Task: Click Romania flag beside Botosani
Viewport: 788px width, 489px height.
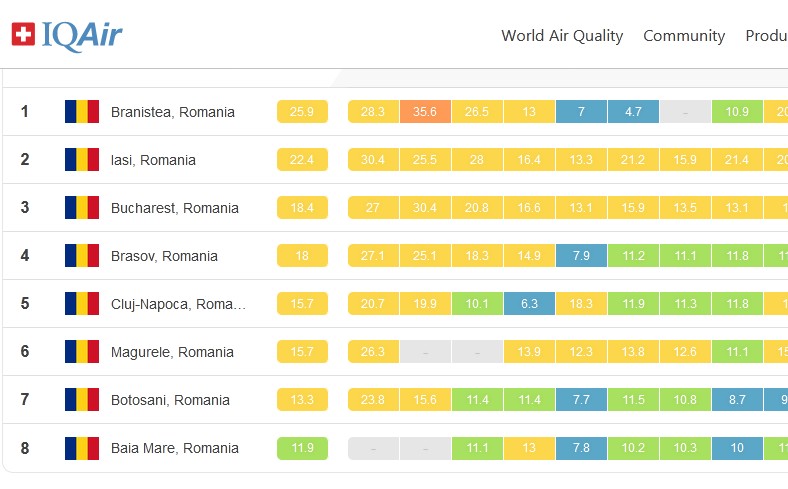Action: (82, 400)
